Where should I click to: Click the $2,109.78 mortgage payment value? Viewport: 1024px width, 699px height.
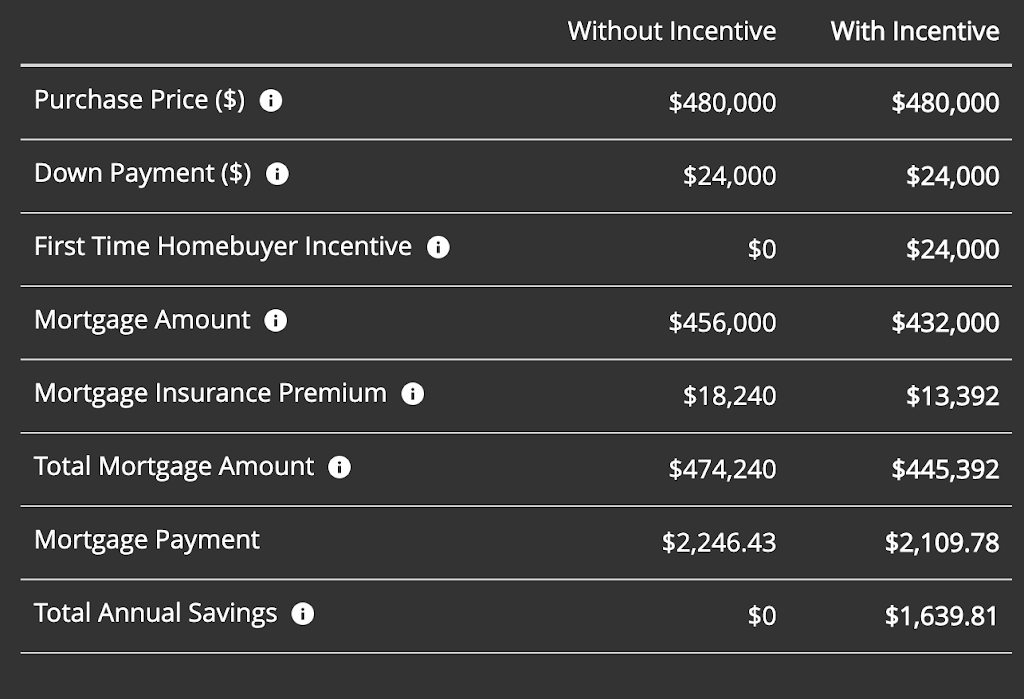point(942,542)
